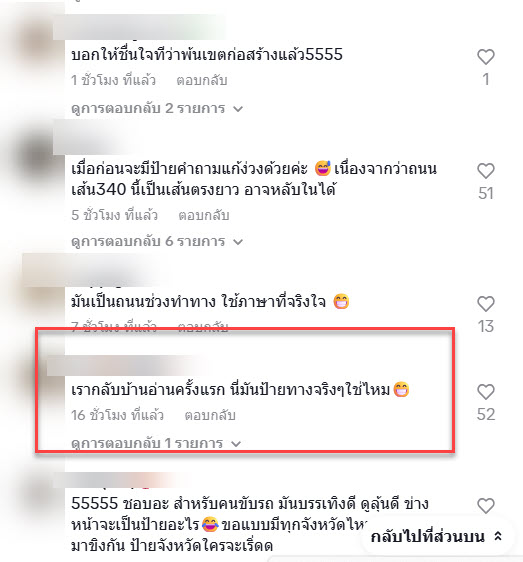Like the comment about road 340
This screenshot has width=523, height=562.
pos(486,171)
